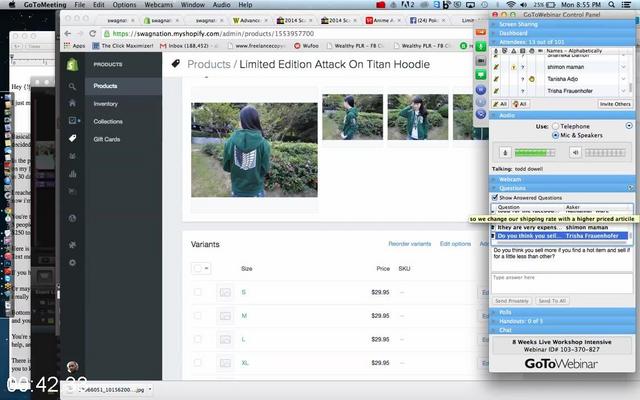Screen dimensions: 640x400
Task: Click the Send Privately button
Action: pyautogui.click(x=512, y=301)
